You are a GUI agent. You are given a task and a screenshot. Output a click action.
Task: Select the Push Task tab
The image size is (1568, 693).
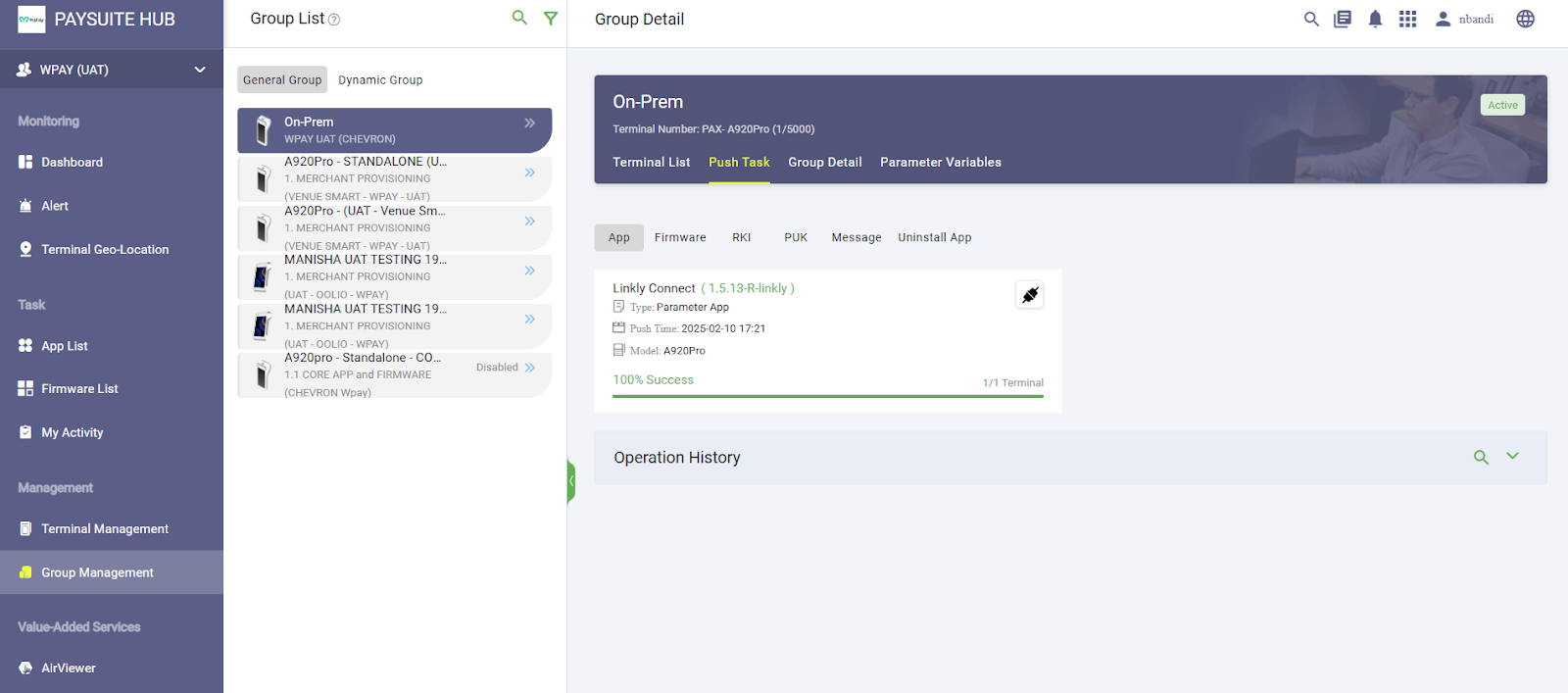[739, 163]
